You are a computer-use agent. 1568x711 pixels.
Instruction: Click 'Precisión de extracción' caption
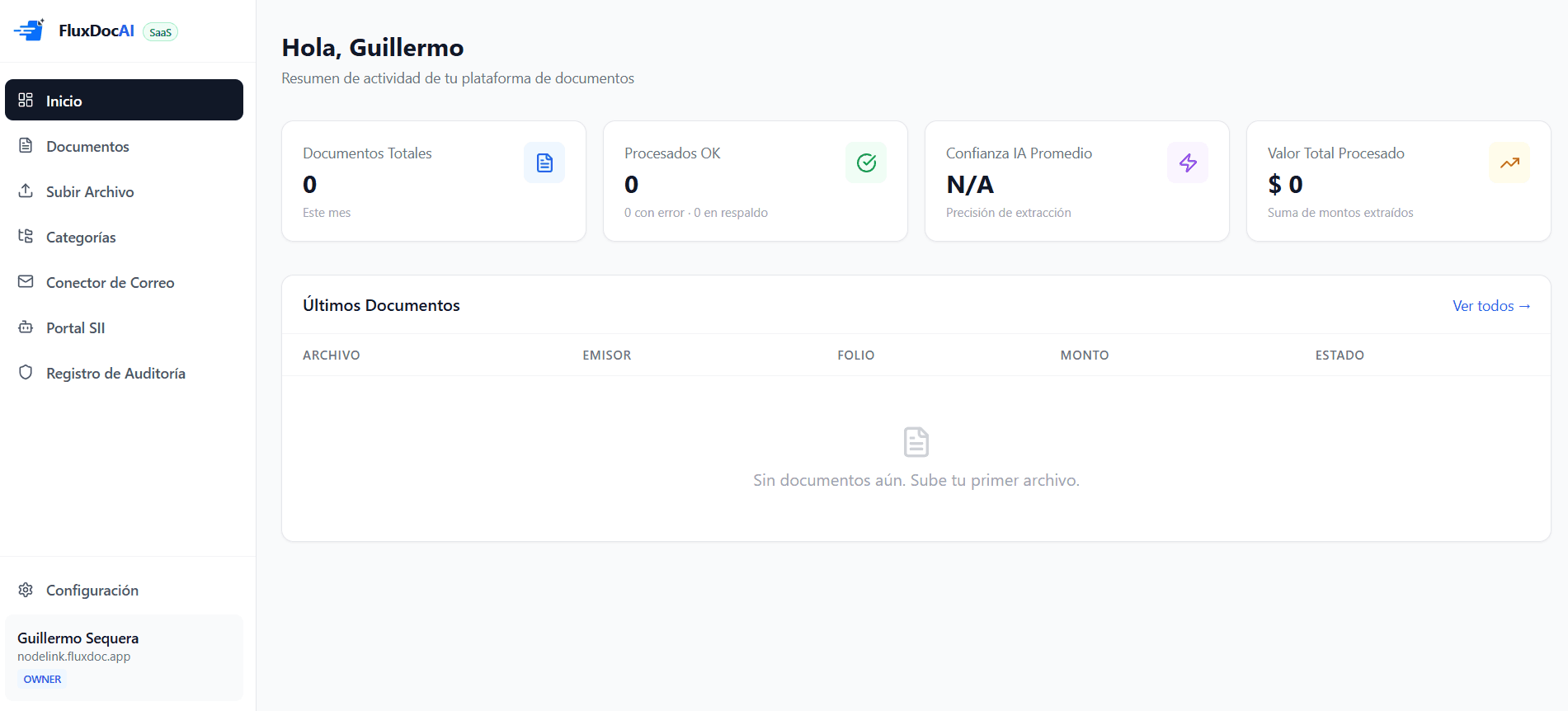[1009, 213]
